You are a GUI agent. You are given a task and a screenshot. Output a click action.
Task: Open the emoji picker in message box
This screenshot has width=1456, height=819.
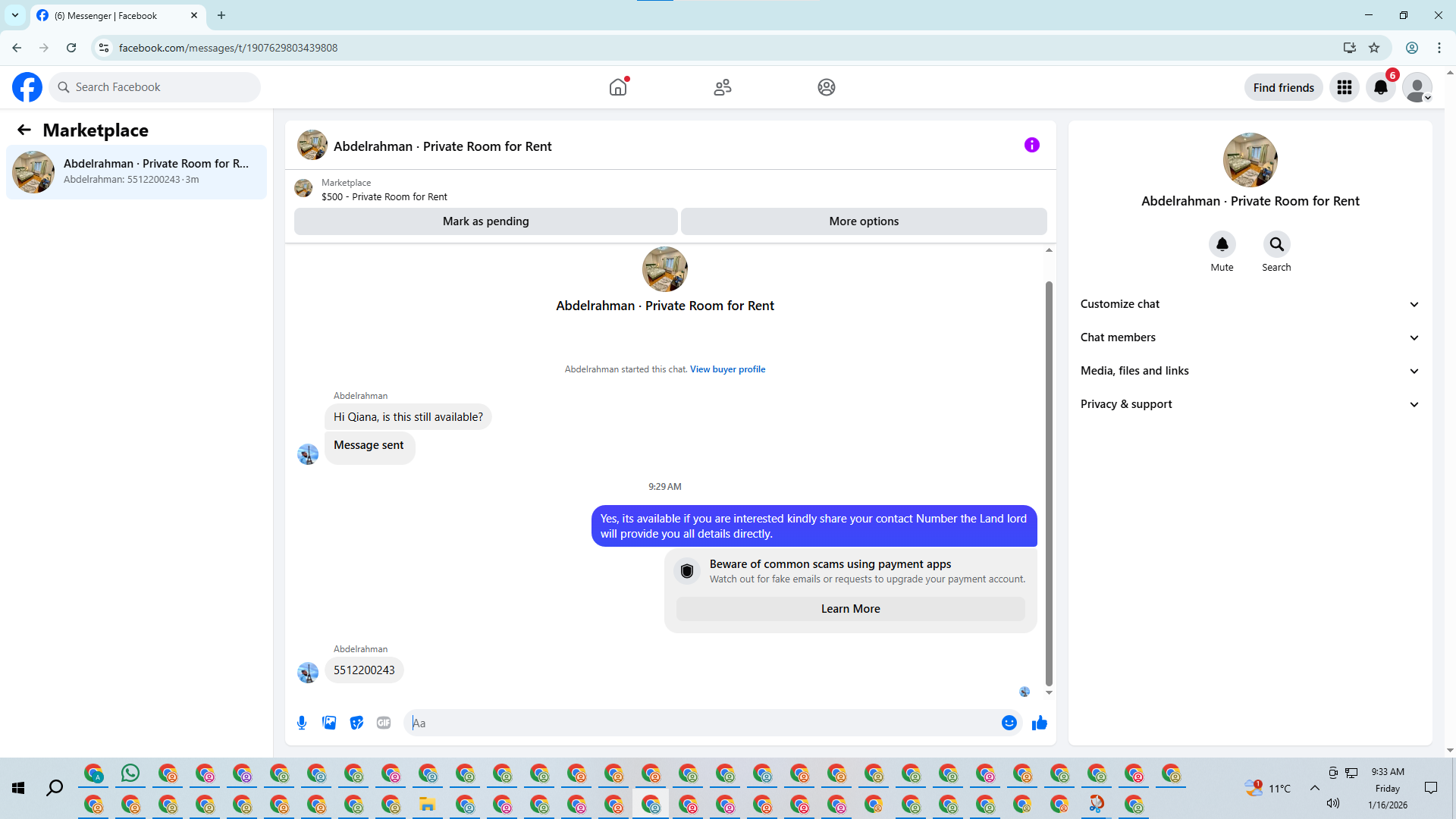[x=1009, y=723]
